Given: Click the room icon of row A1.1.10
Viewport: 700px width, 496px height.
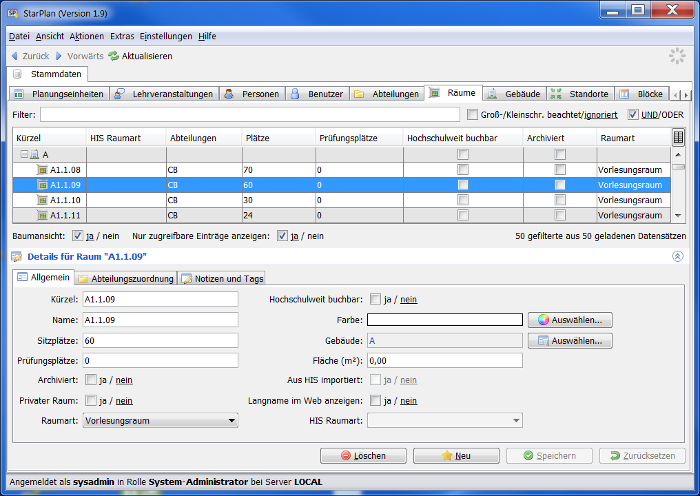Looking at the screenshot, I should tap(42, 200).
